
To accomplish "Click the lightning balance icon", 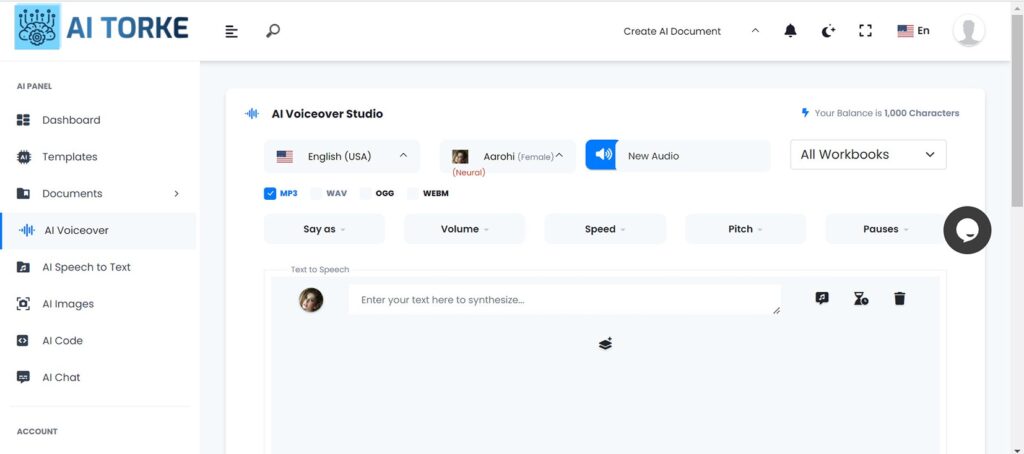I will coord(805,112).
